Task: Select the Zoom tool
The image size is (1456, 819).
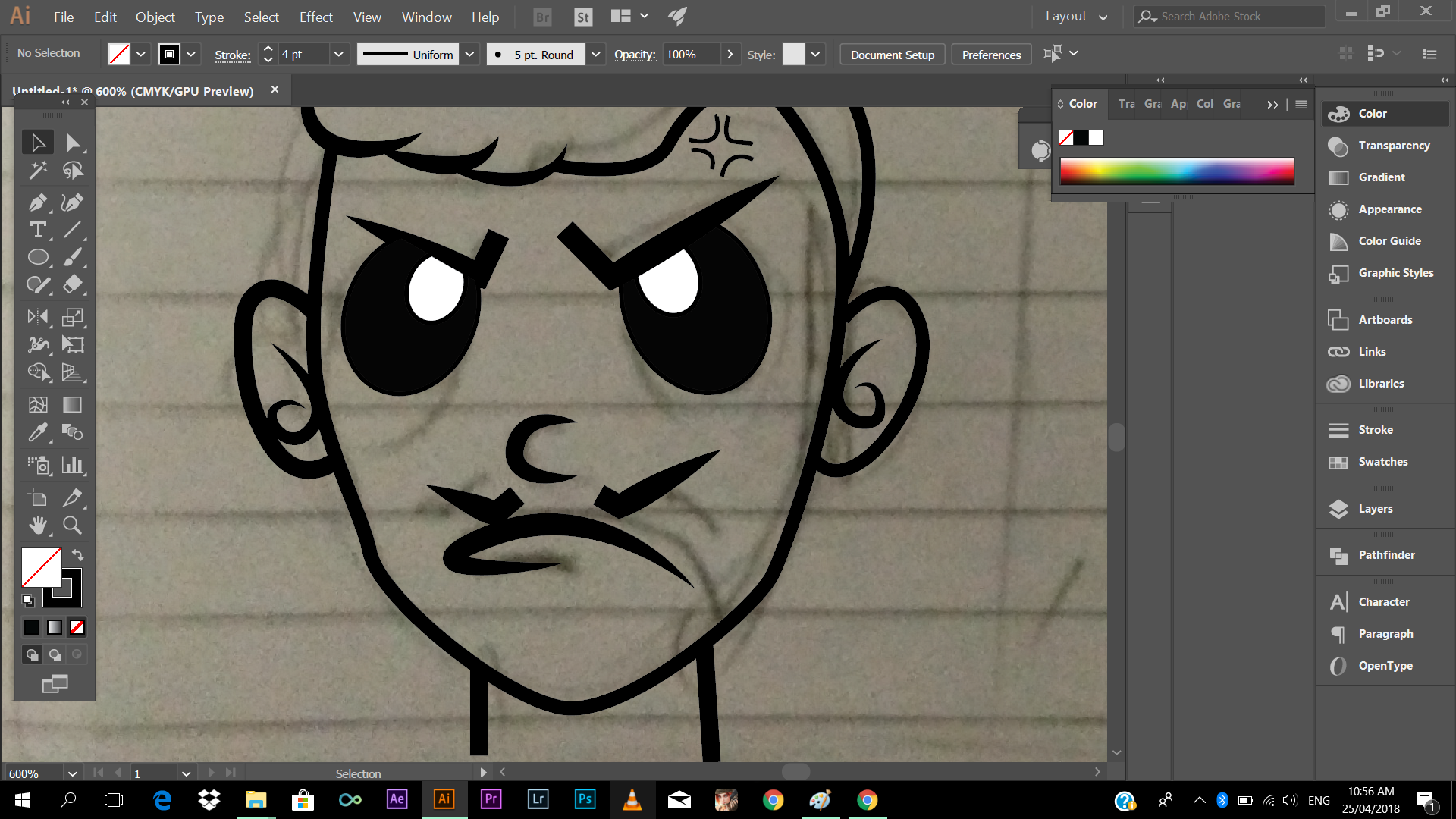Action: (72, 525)
